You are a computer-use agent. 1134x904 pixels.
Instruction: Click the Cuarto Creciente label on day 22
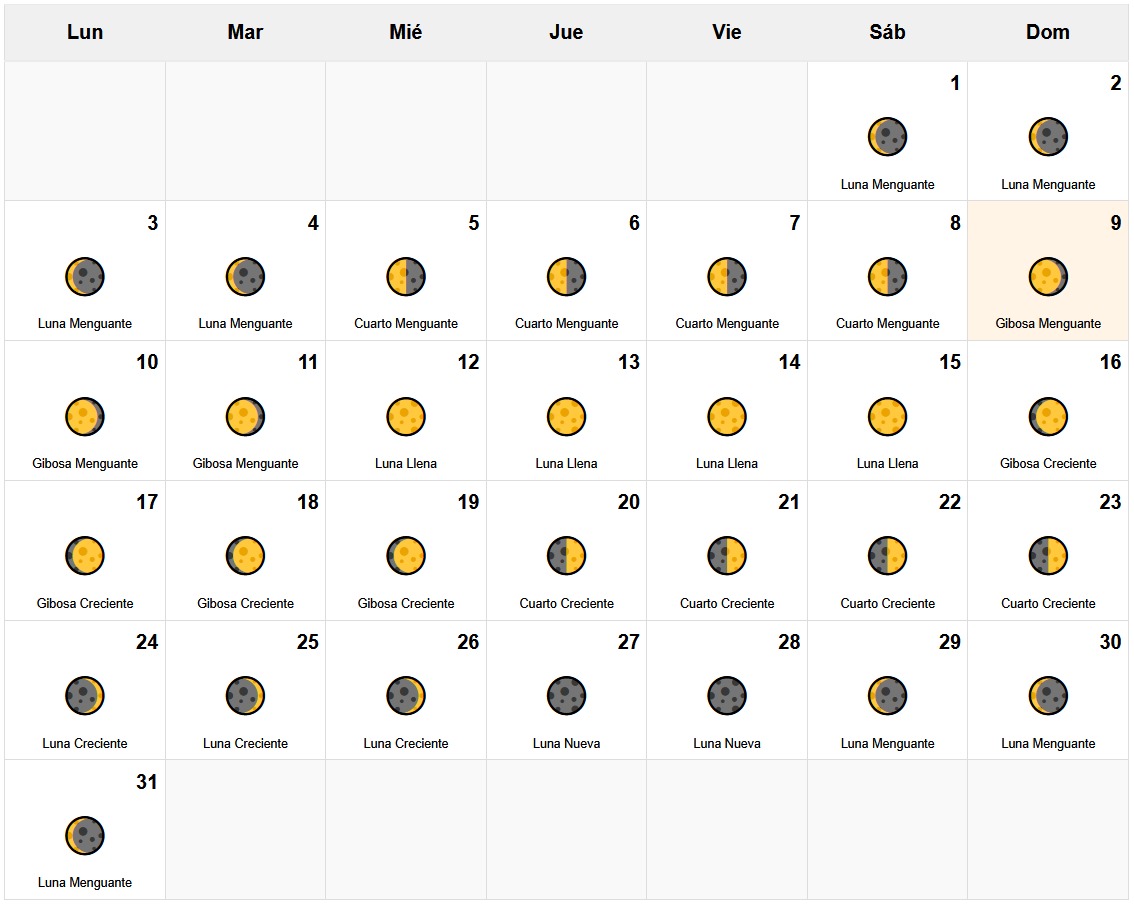coord(887,604)
